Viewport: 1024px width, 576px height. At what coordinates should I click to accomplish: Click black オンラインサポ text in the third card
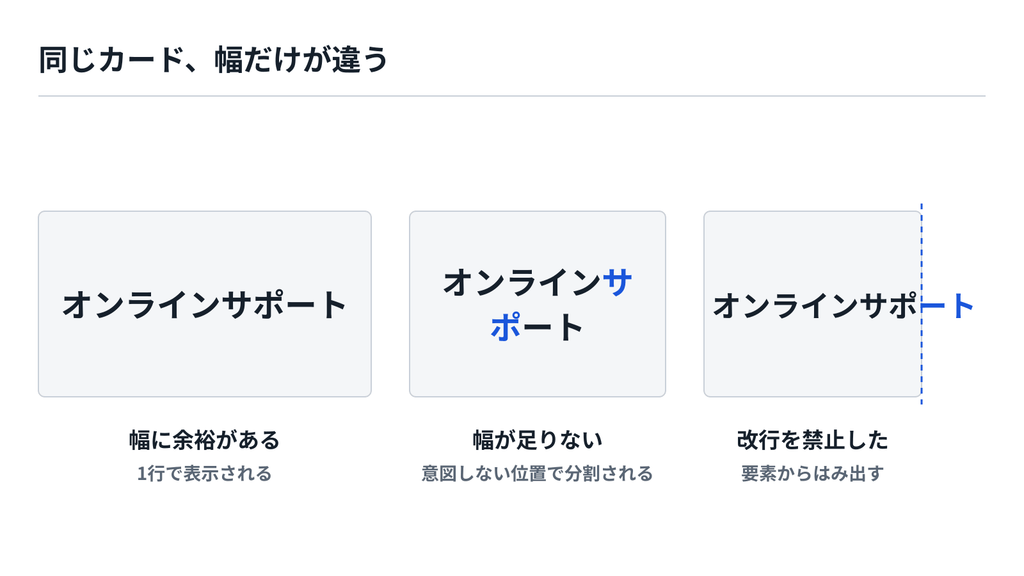point(816,305)
